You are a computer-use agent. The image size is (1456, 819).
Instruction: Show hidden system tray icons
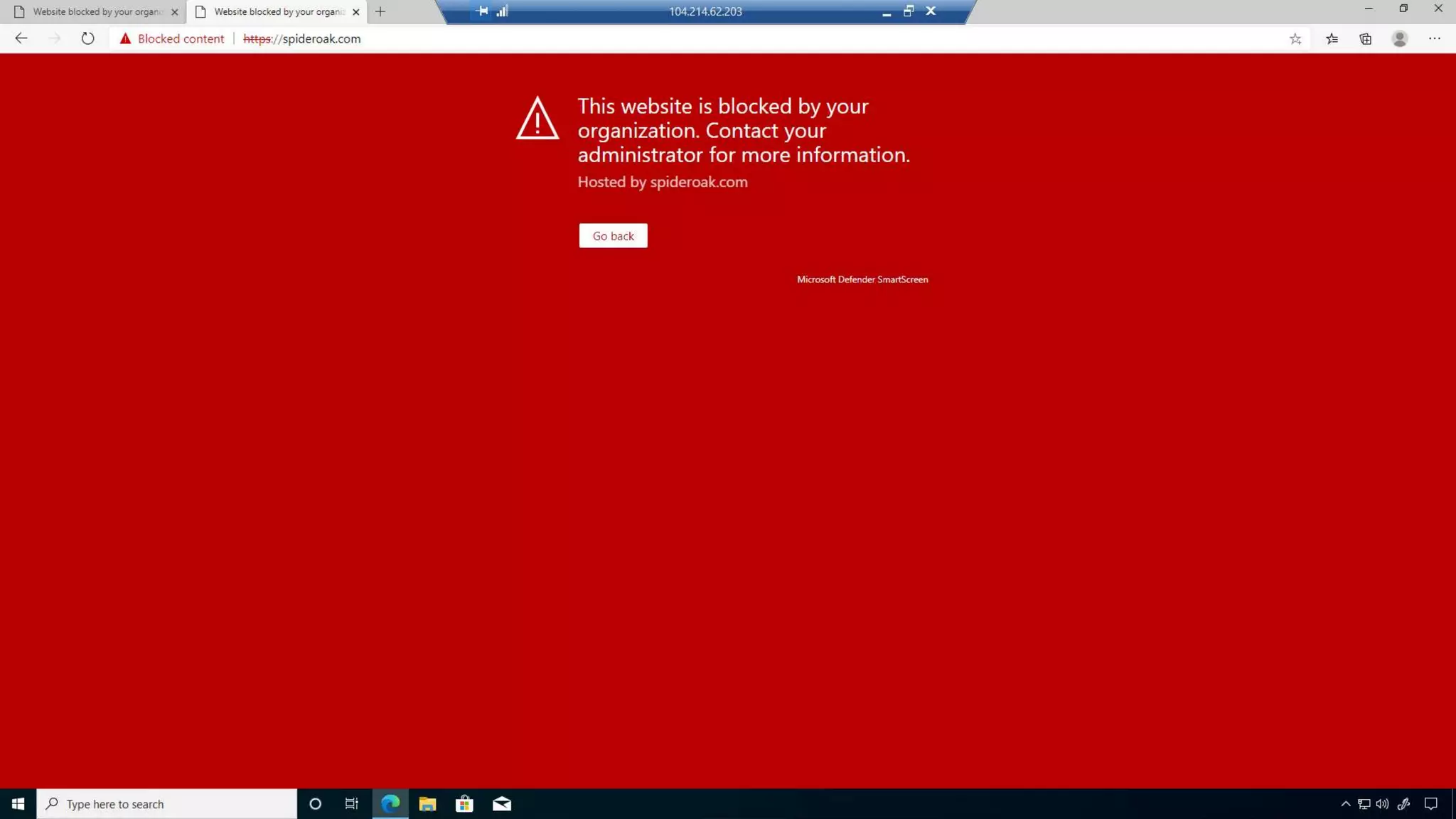pos(1345,804)
